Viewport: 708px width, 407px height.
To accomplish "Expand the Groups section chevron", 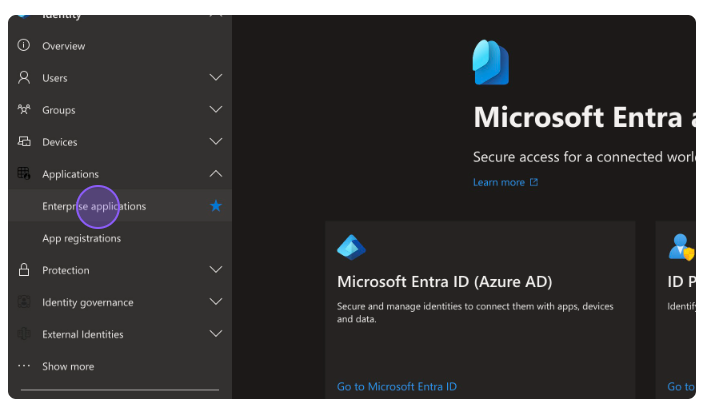I will [216, 110].
